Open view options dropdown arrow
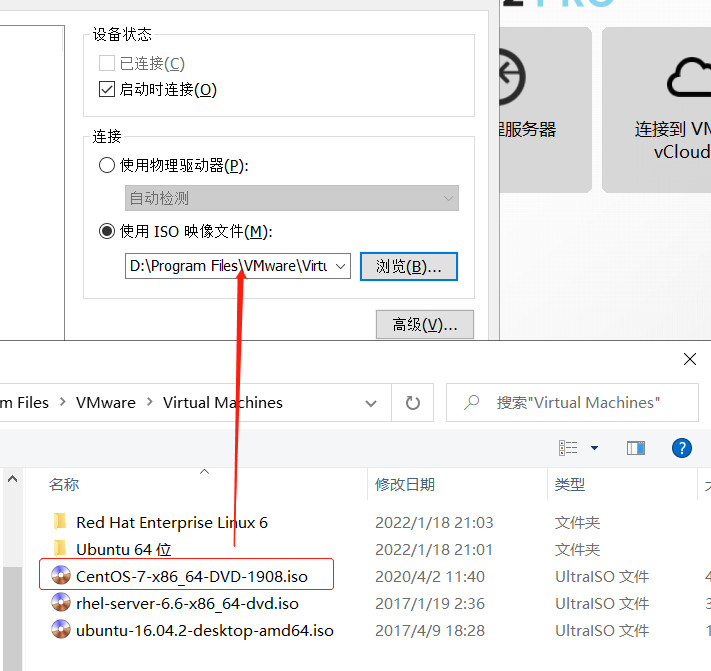This screenshot has height=671, width=711. (594, 448)
